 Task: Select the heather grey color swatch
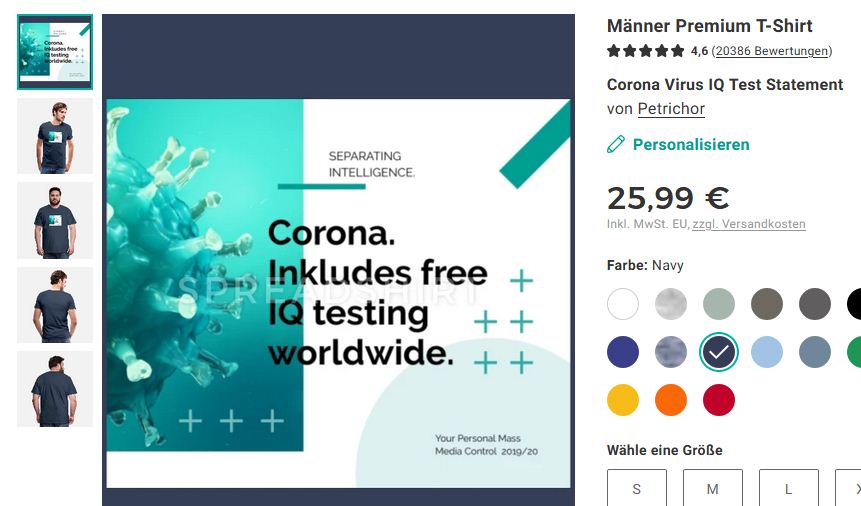click(670, 304)
